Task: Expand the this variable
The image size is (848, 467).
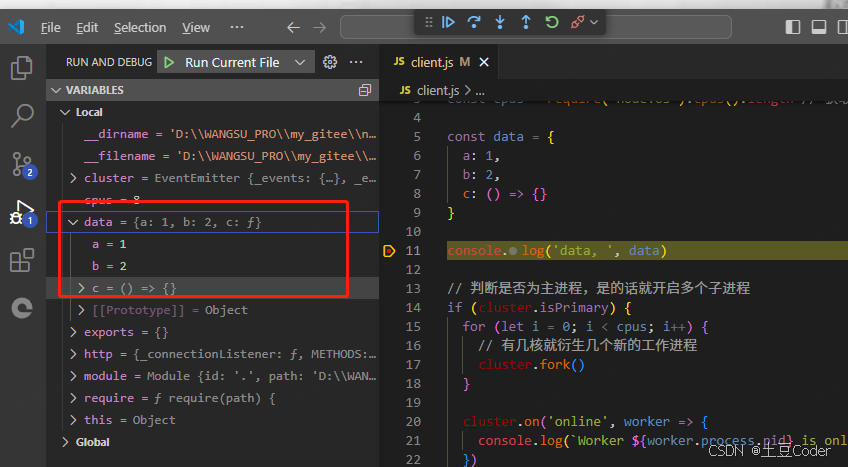Action: [74, 420]
